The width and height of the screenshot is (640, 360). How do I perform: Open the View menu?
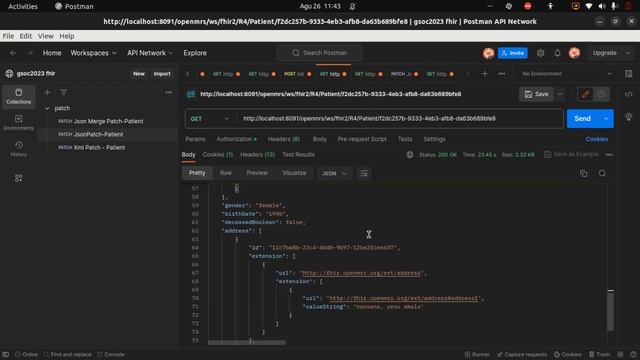click(x=46, y=36)
